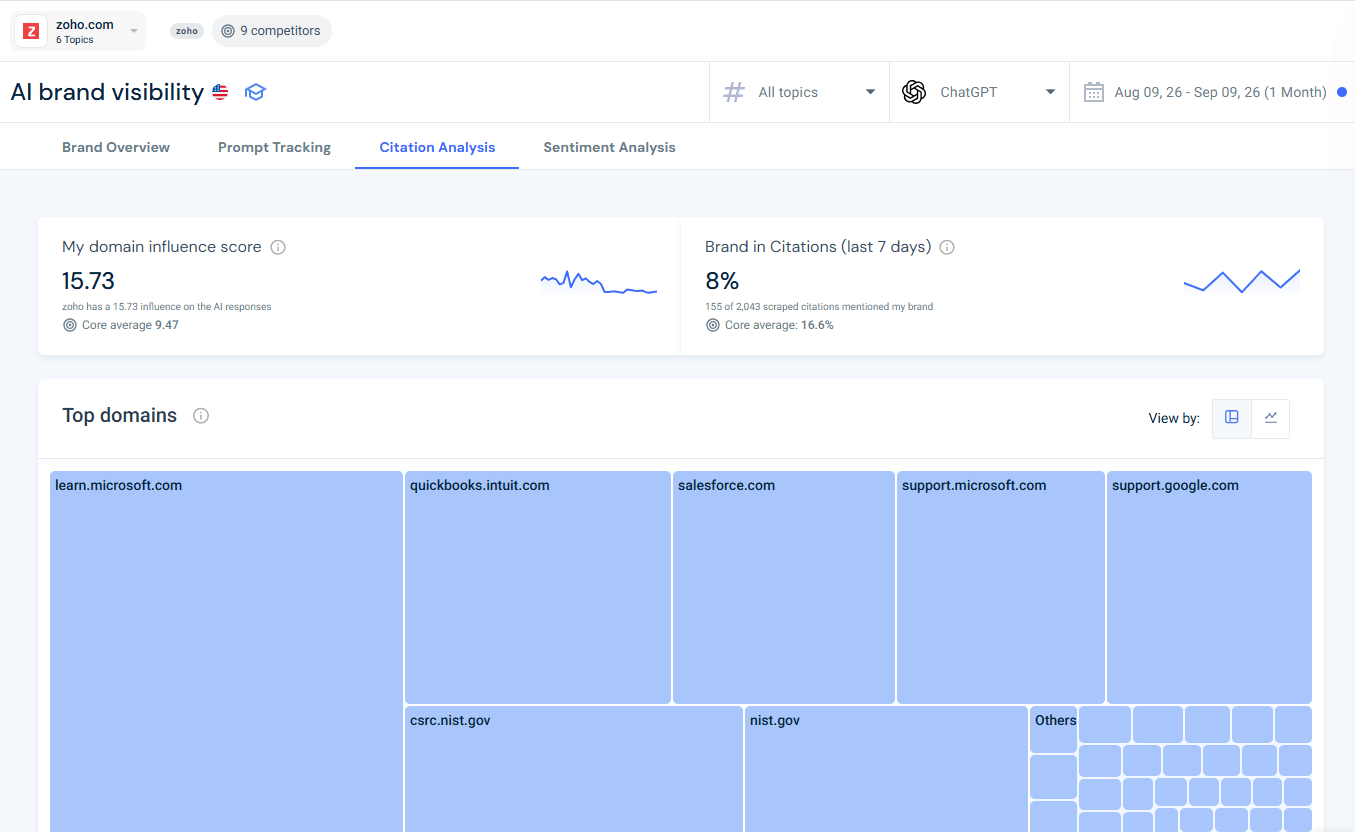Screen dimensions: 1355x832
Task: Click the csrc.nist.gov treemap tile
Action: [574, 769]
